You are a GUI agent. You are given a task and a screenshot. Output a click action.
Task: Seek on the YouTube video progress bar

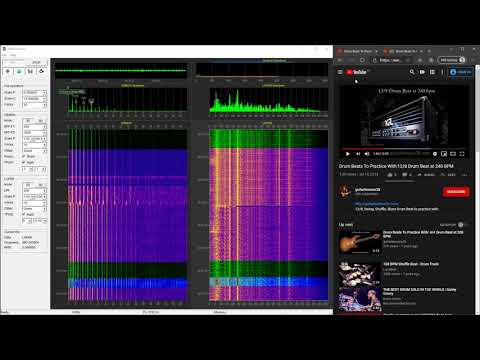404,149
